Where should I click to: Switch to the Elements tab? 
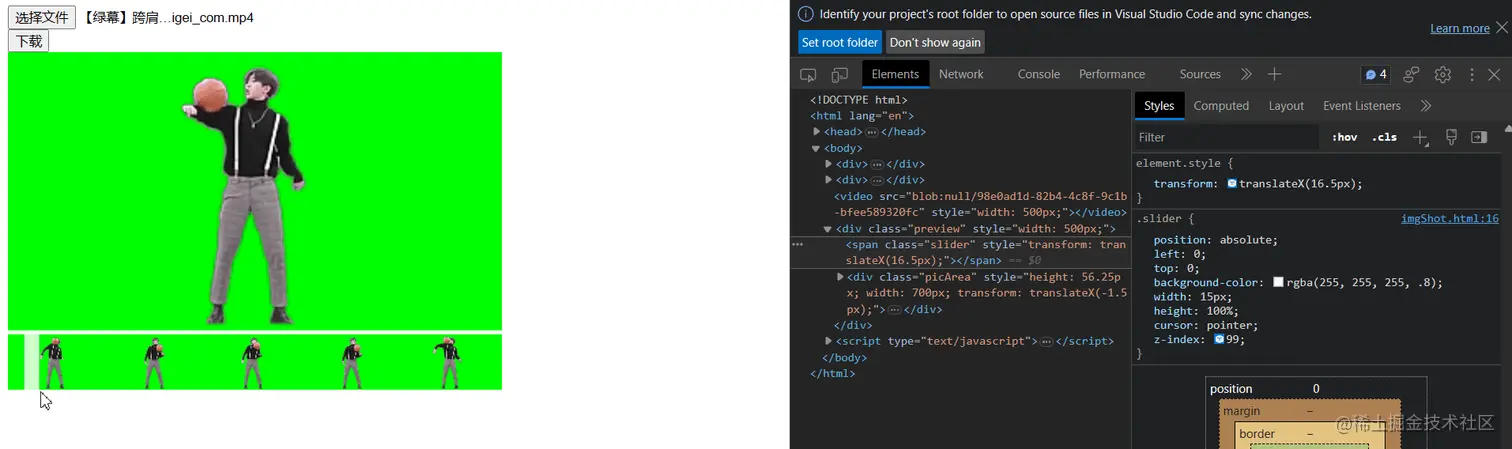(x=895, y=74)
